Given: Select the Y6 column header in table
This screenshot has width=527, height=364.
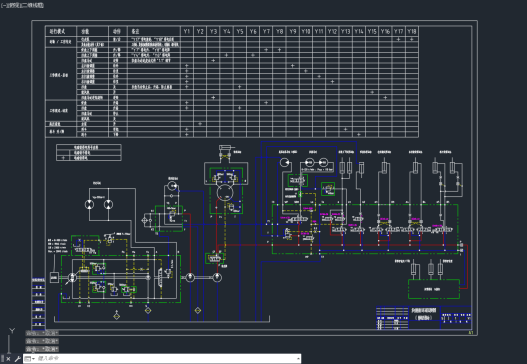Looking at the screenshot, I should click(253, 31).
